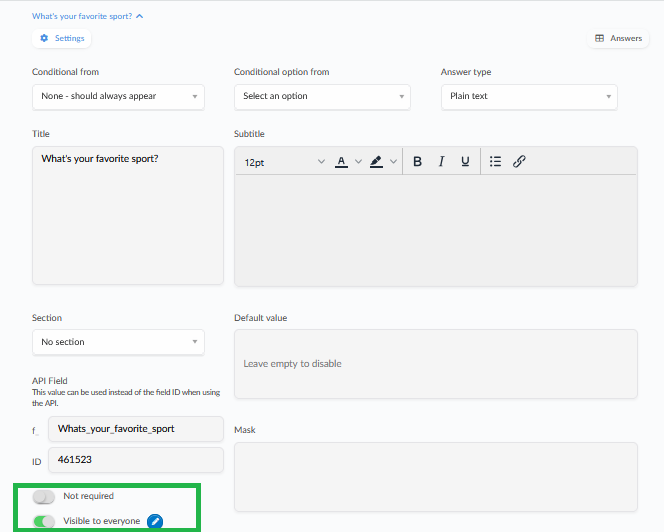Open the Conditional from dropdown
Screen dimensions: 664x532
tap(118, 97)
